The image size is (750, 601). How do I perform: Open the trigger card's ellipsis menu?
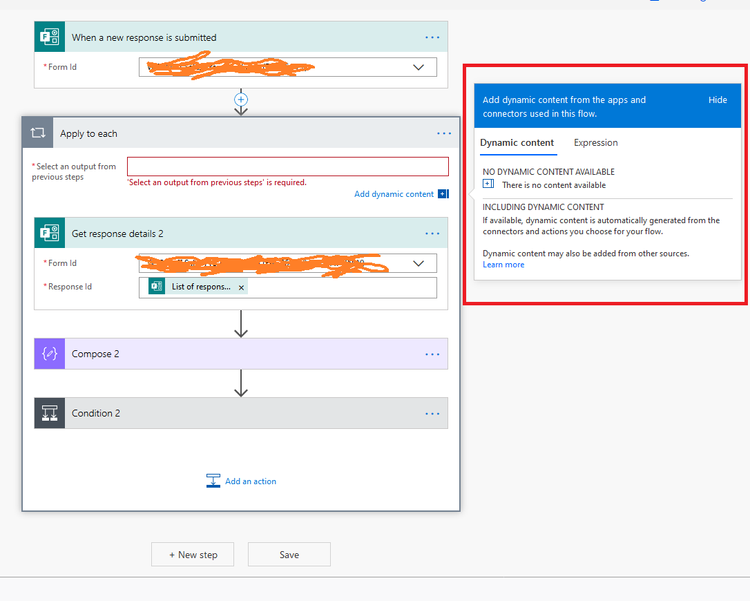[x=432, y=37]
